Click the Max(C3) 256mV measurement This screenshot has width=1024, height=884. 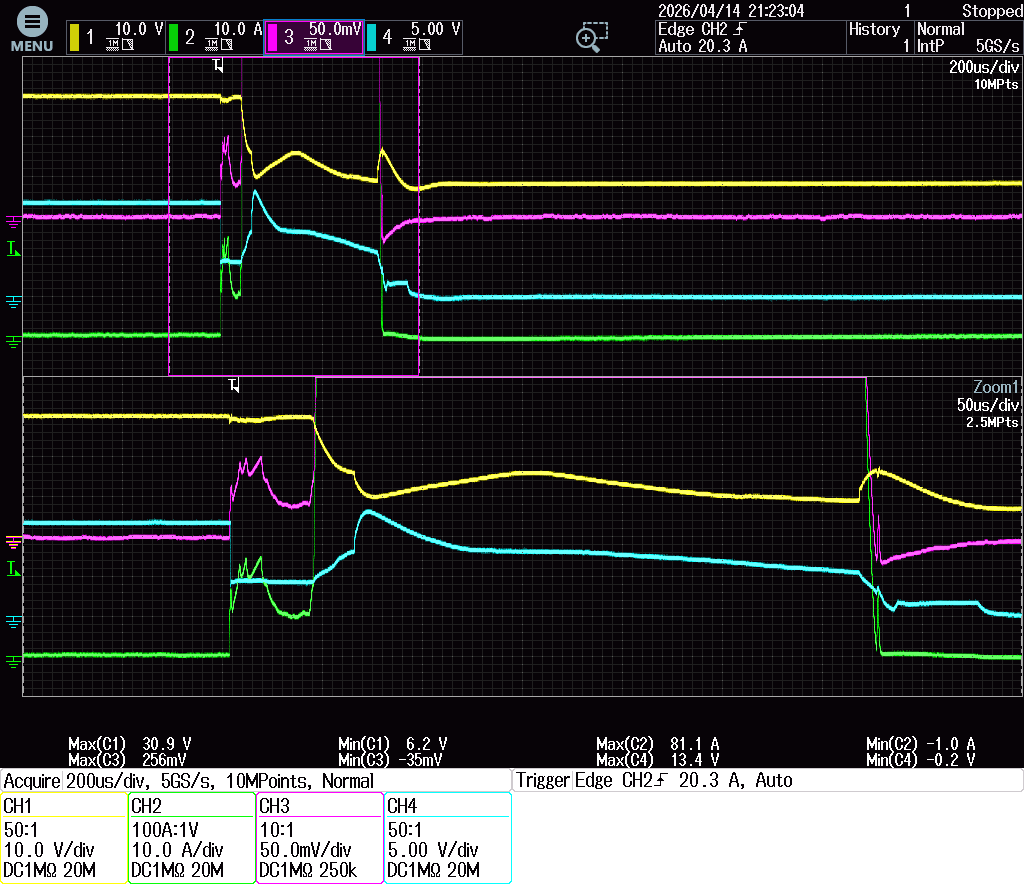pyautogui.click(x=127, y=760)
